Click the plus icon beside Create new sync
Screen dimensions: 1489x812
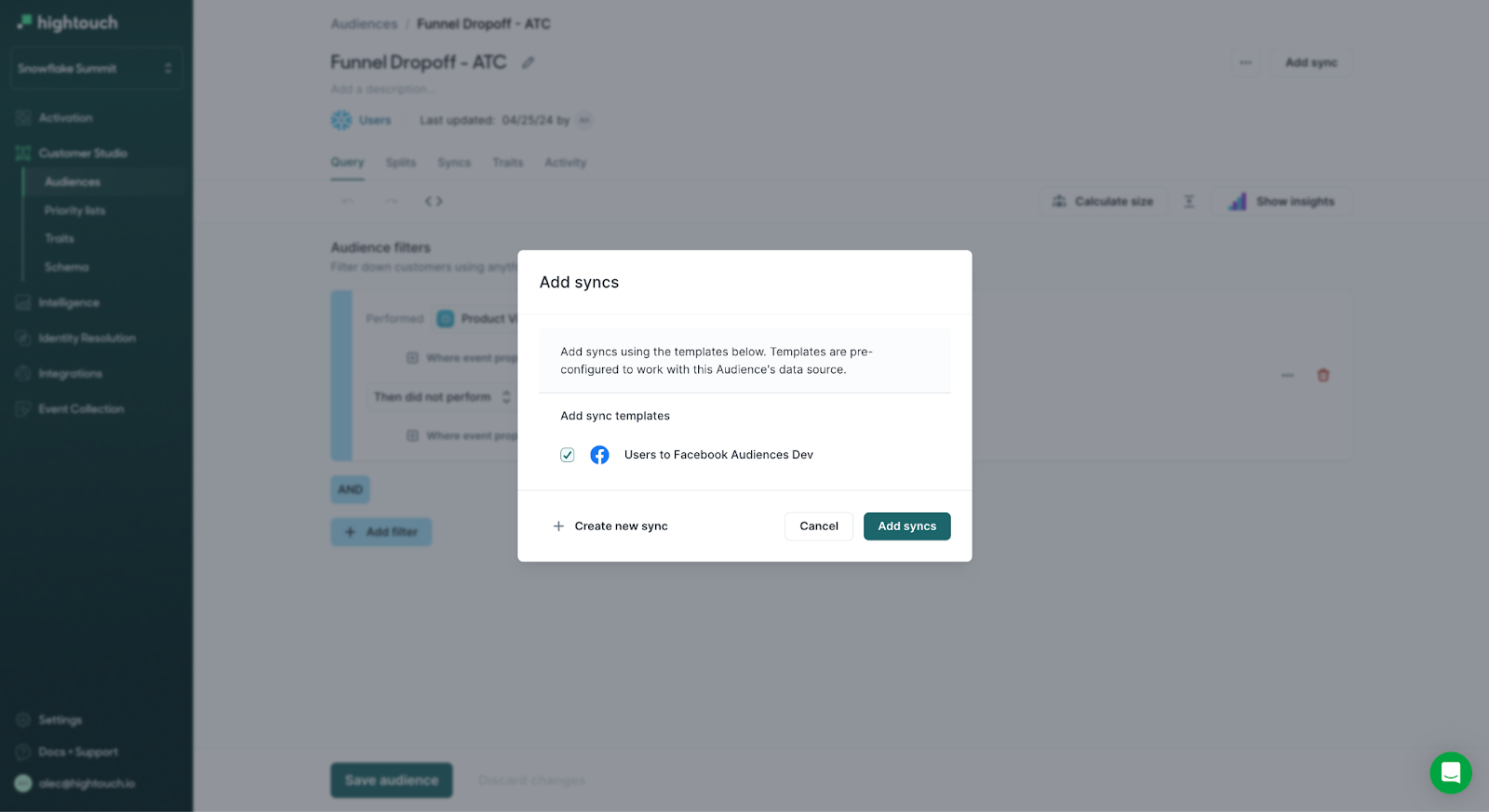point(558,526)
